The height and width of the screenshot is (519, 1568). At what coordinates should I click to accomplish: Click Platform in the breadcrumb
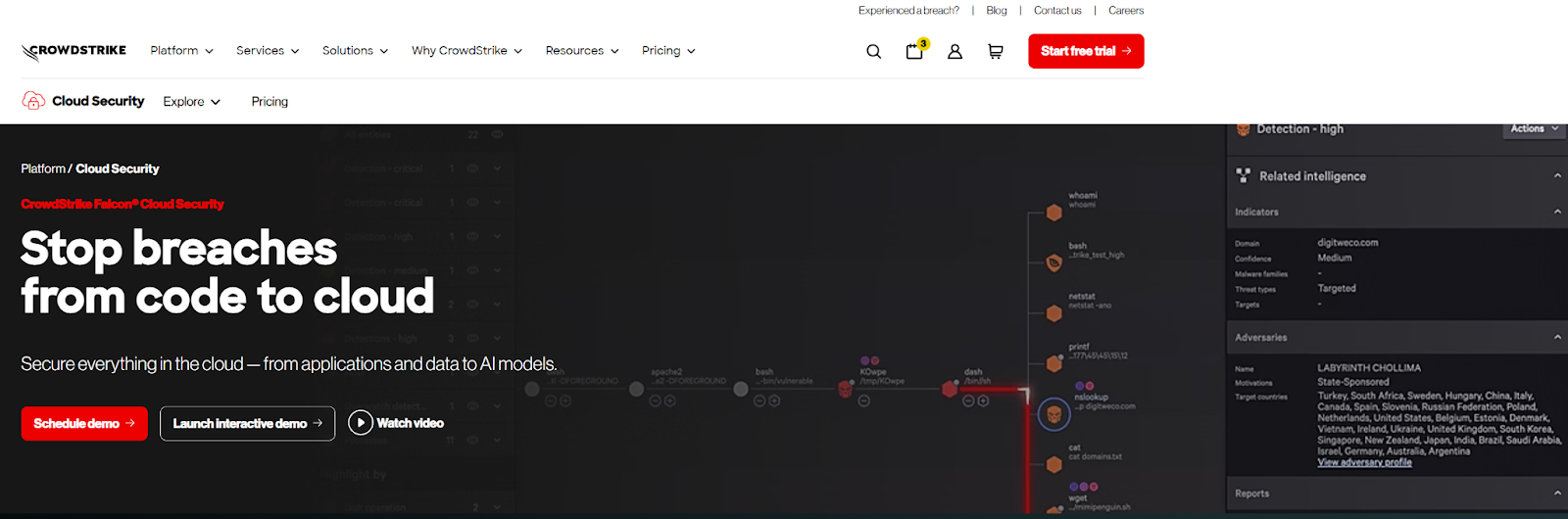click(43, 169)
